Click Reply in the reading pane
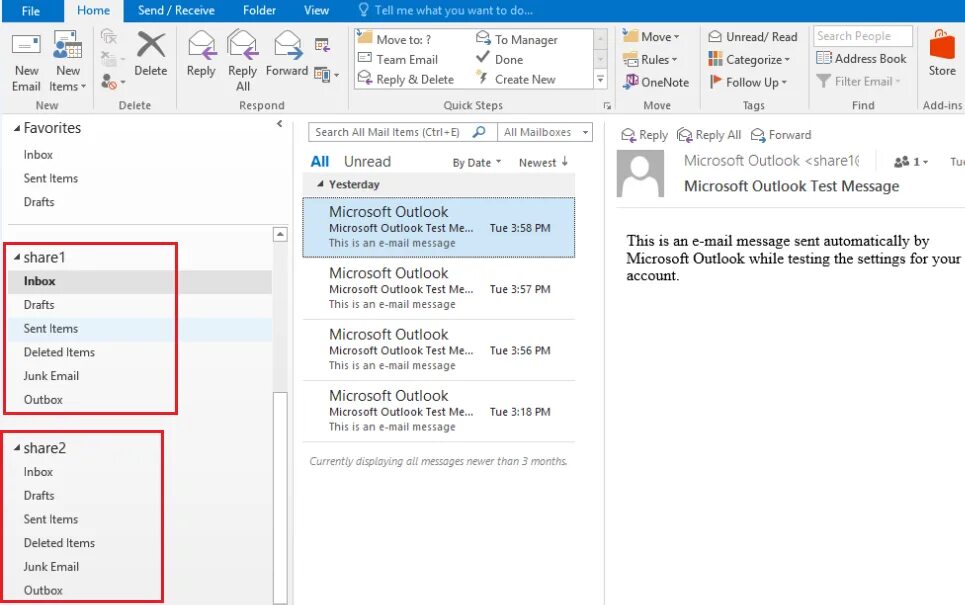 click(644, 135)
